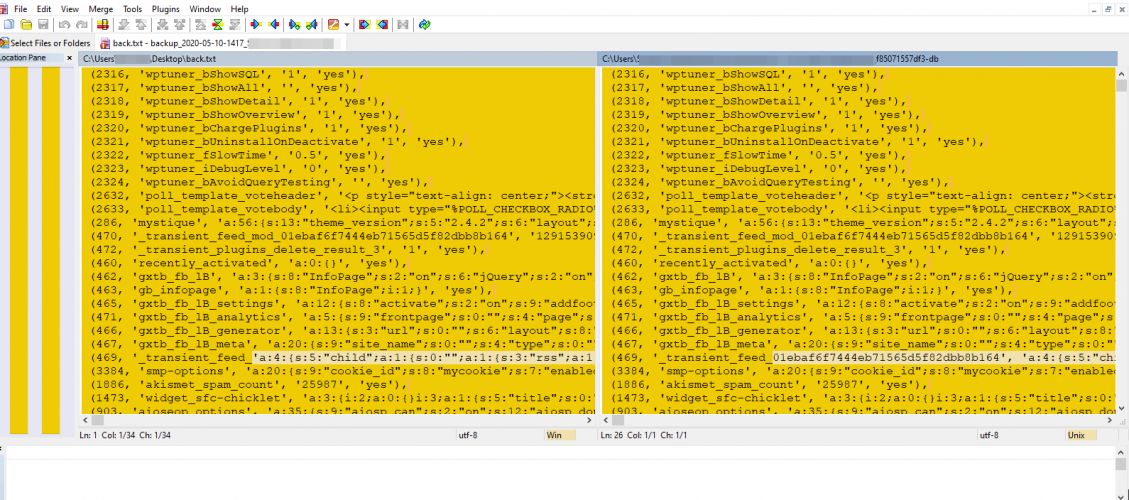Go to next conflict icon
This screenshot has height=500, width=1129.
[x=163, y=24]
